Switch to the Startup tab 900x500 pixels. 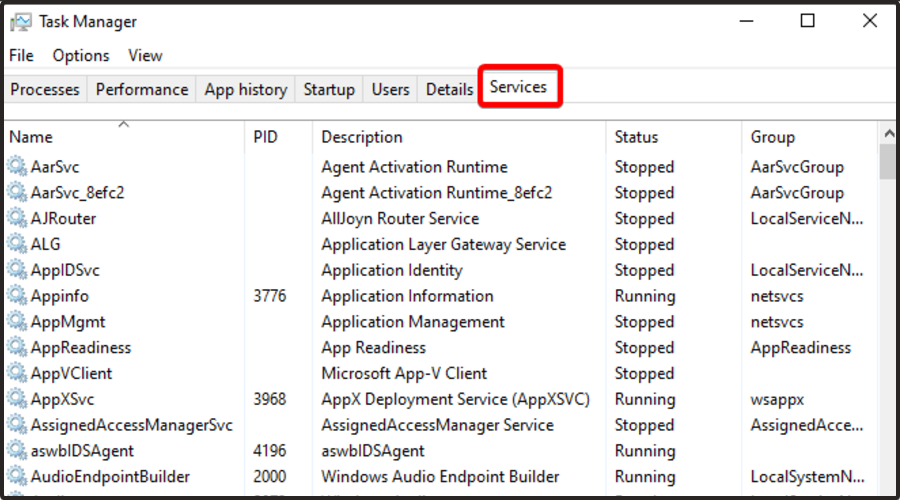[x=329, y=90]
